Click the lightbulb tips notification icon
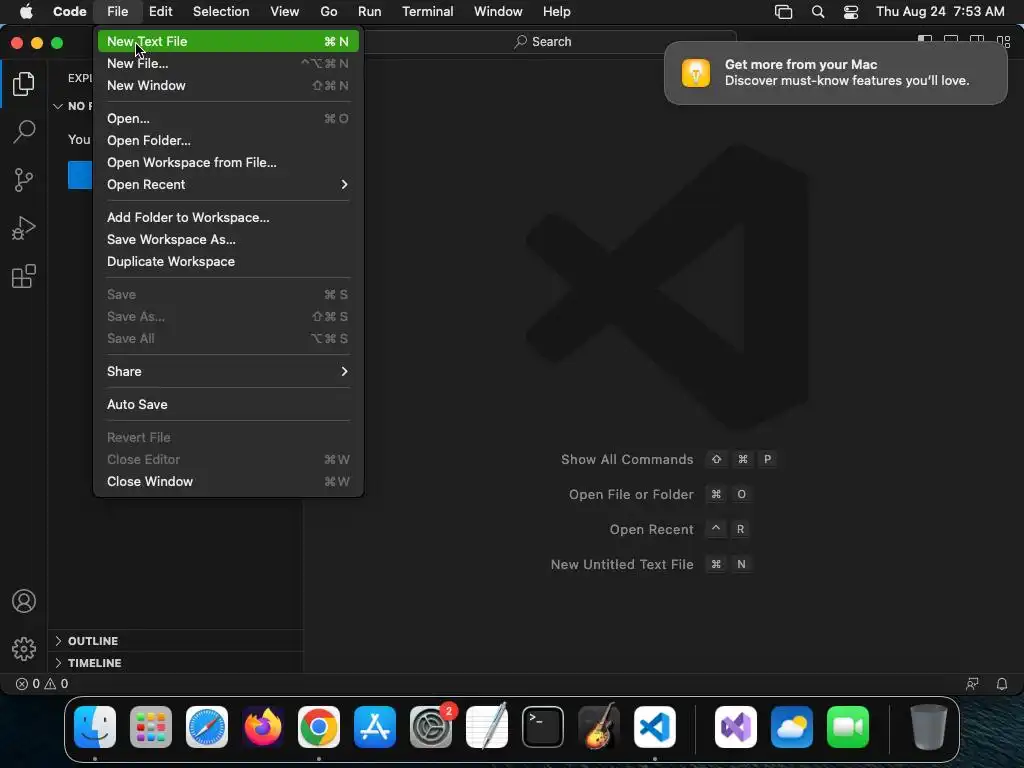Viewport: 1024px width, 768px height. pyautogui.click(x=696, y=72)
